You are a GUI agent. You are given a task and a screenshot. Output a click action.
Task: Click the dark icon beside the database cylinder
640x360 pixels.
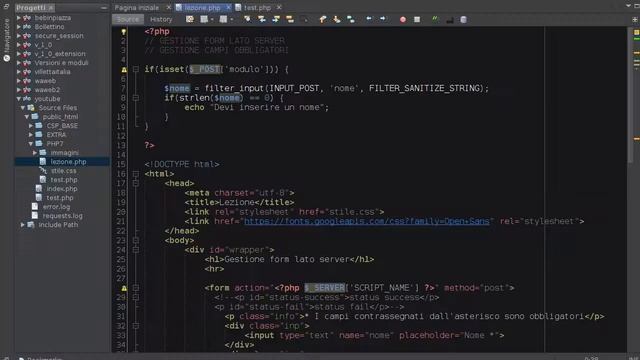pyautogui.click(x=449, y=20)
